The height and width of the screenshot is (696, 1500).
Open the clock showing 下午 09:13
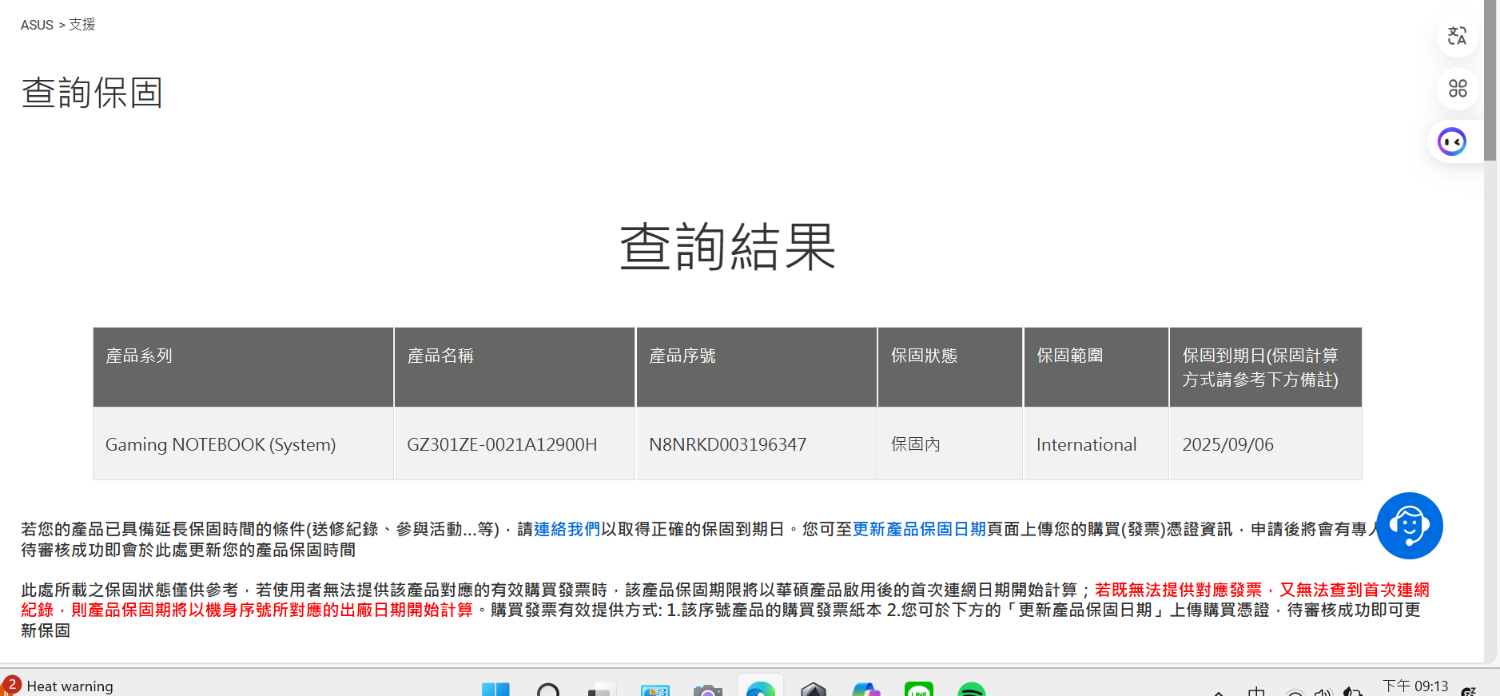[x=1415, y=686]
